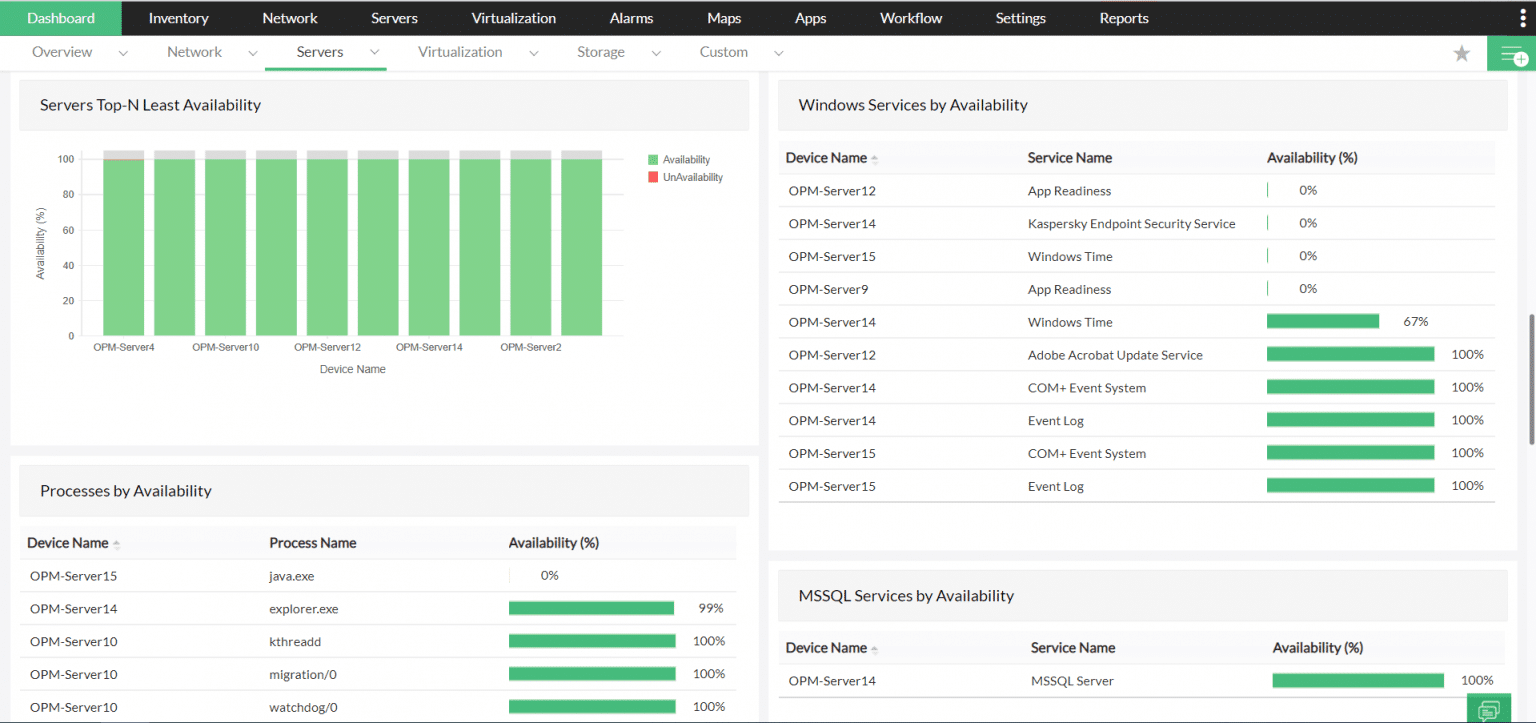This screenshot has width=1536, height=723.
Task: Toggle Availability legend in servers chart
Action: [679, 160]
